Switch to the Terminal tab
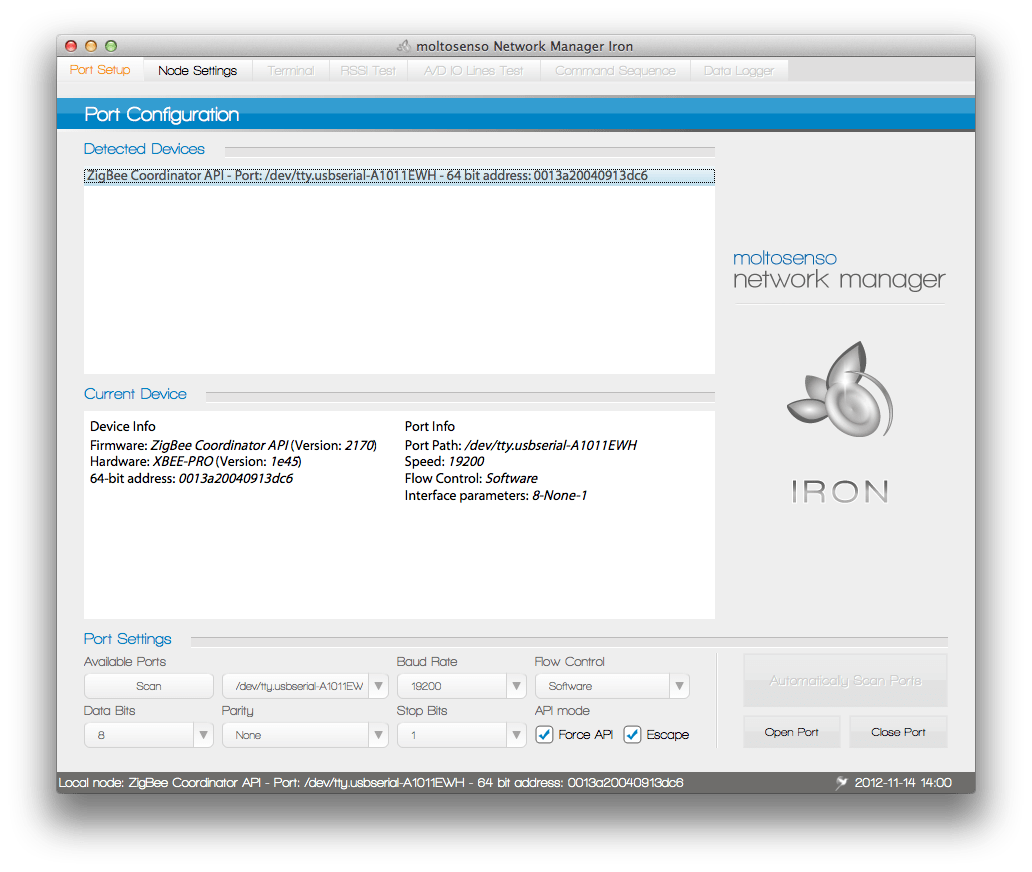 click(290, 70)
